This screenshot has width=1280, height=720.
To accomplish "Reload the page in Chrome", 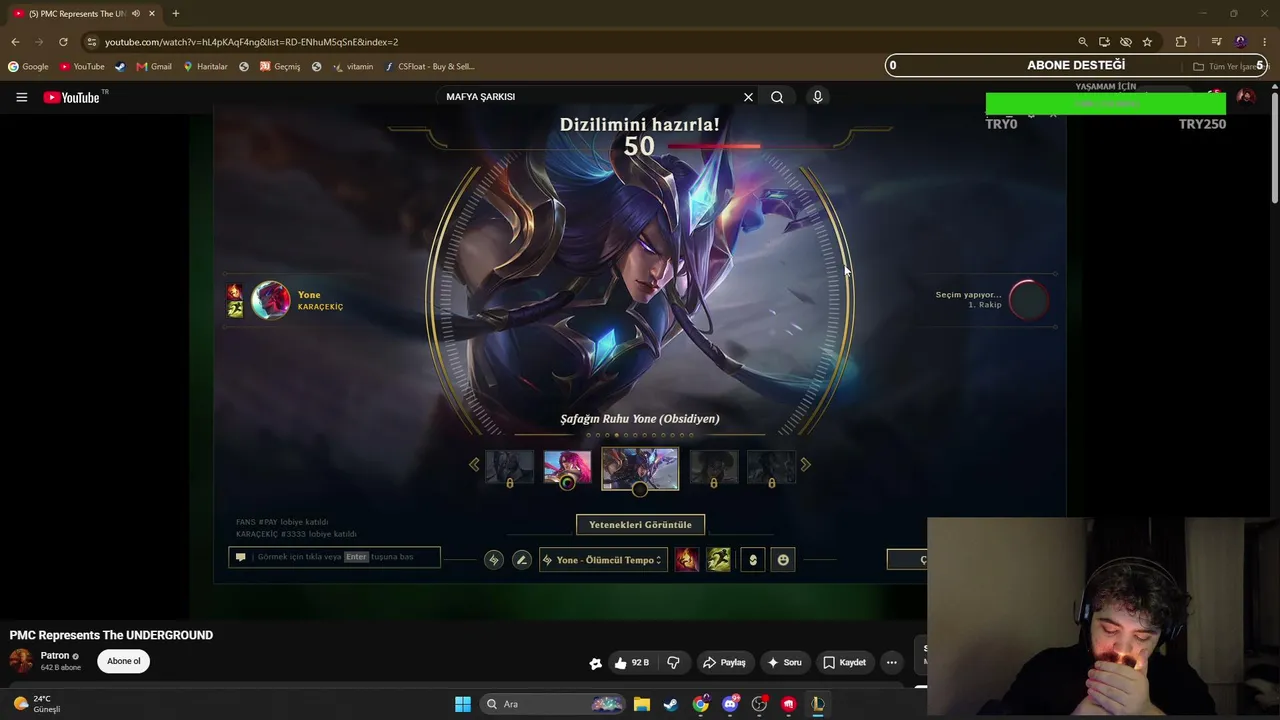I will click(63, 42).
